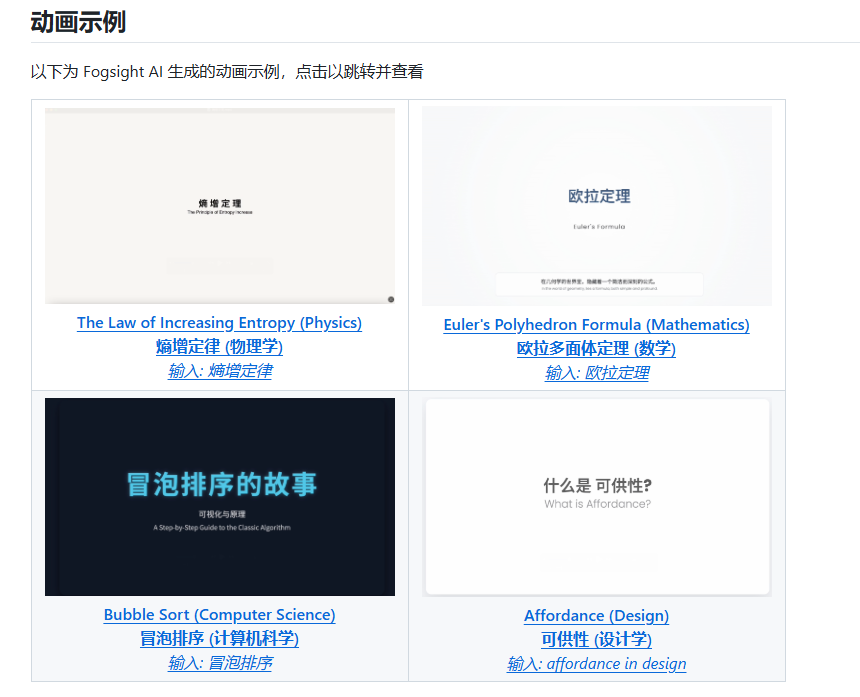
Task: Open 'Euler's Polyhedron Formula (Mathematics)' link
Action: tap(596, 325)
